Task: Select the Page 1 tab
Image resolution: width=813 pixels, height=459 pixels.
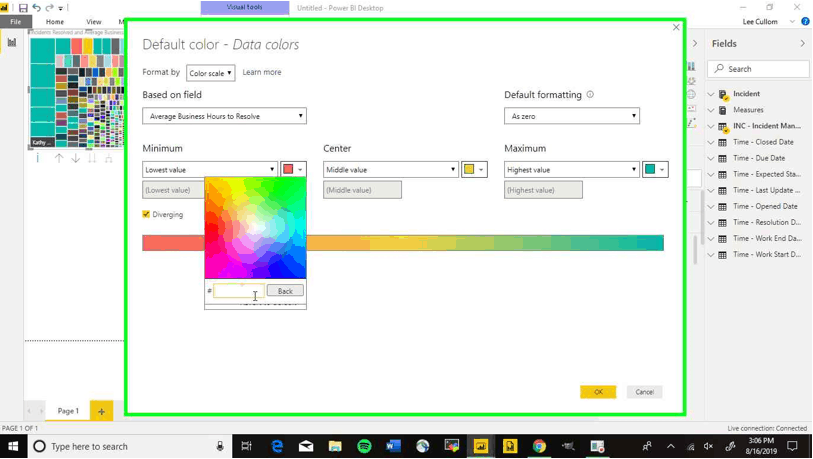Action: (x=68, y=411)
